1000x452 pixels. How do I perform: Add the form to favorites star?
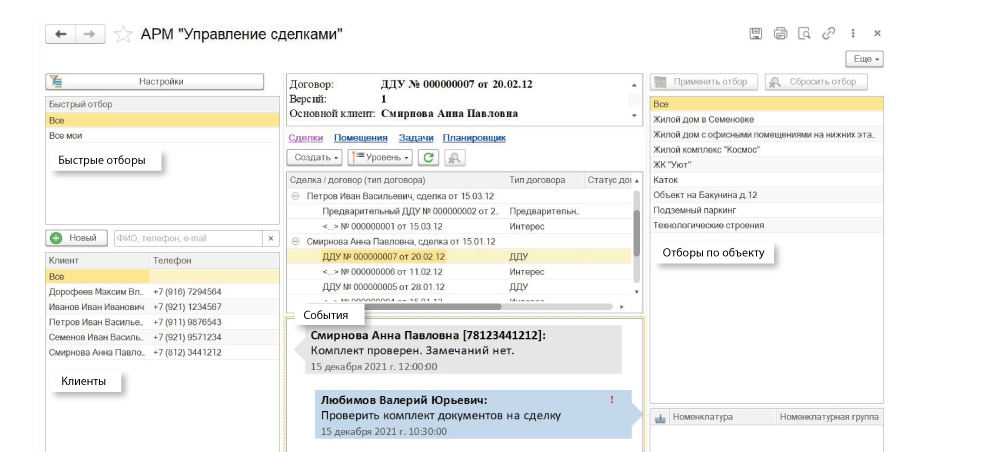123,34
